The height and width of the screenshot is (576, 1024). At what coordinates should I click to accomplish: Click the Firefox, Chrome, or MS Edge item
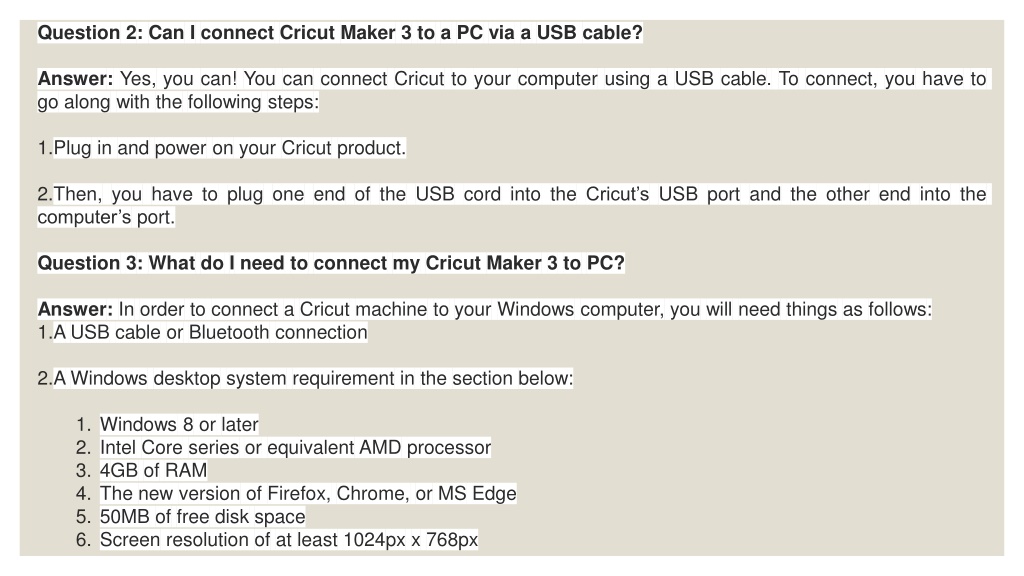(308, 494)
